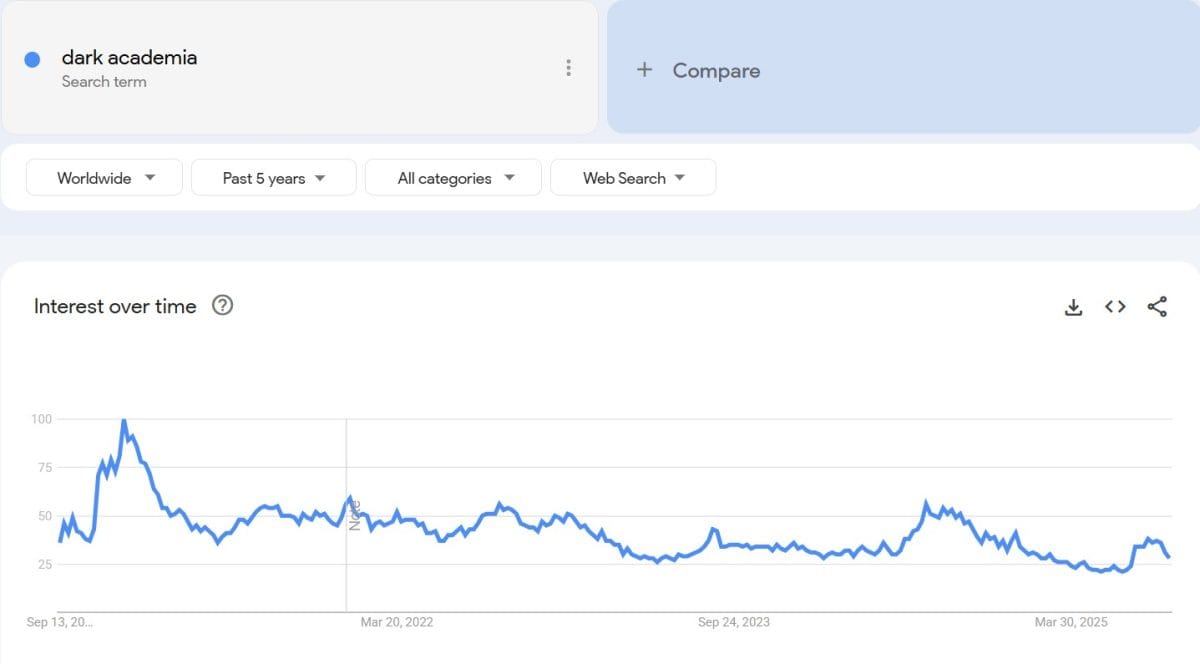Click the highest peak at 100 on chart

tap(123, 421)
